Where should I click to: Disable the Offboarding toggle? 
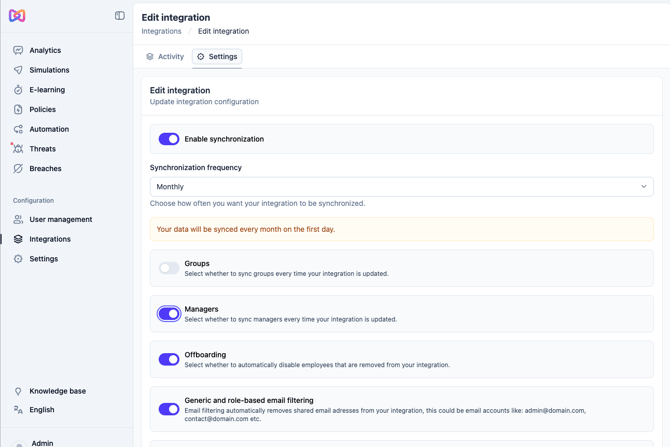169,359
